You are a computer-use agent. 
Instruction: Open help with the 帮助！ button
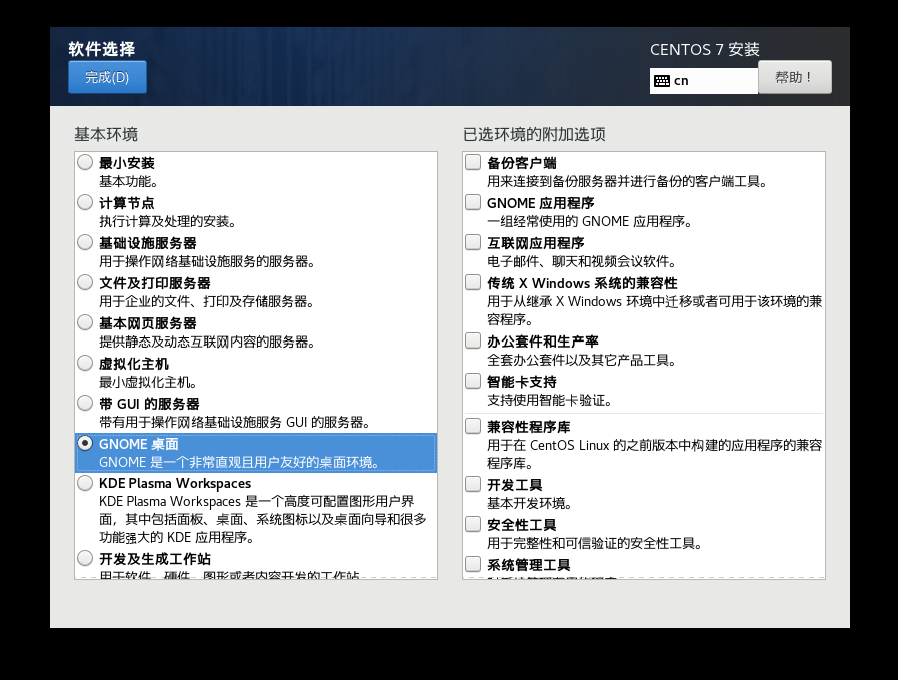pos(794,77)
